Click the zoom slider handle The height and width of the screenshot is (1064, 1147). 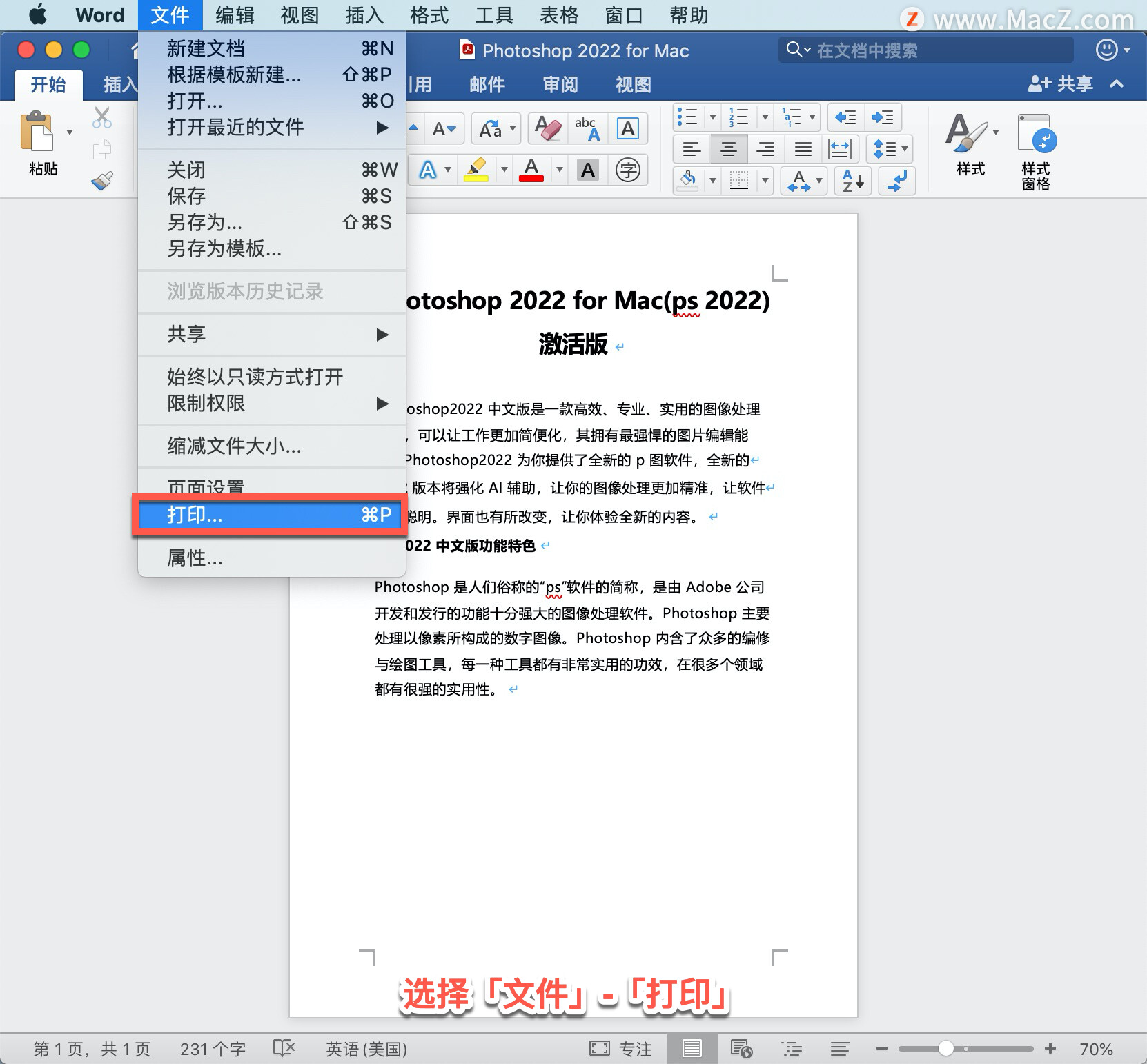tap(946, 1049)
